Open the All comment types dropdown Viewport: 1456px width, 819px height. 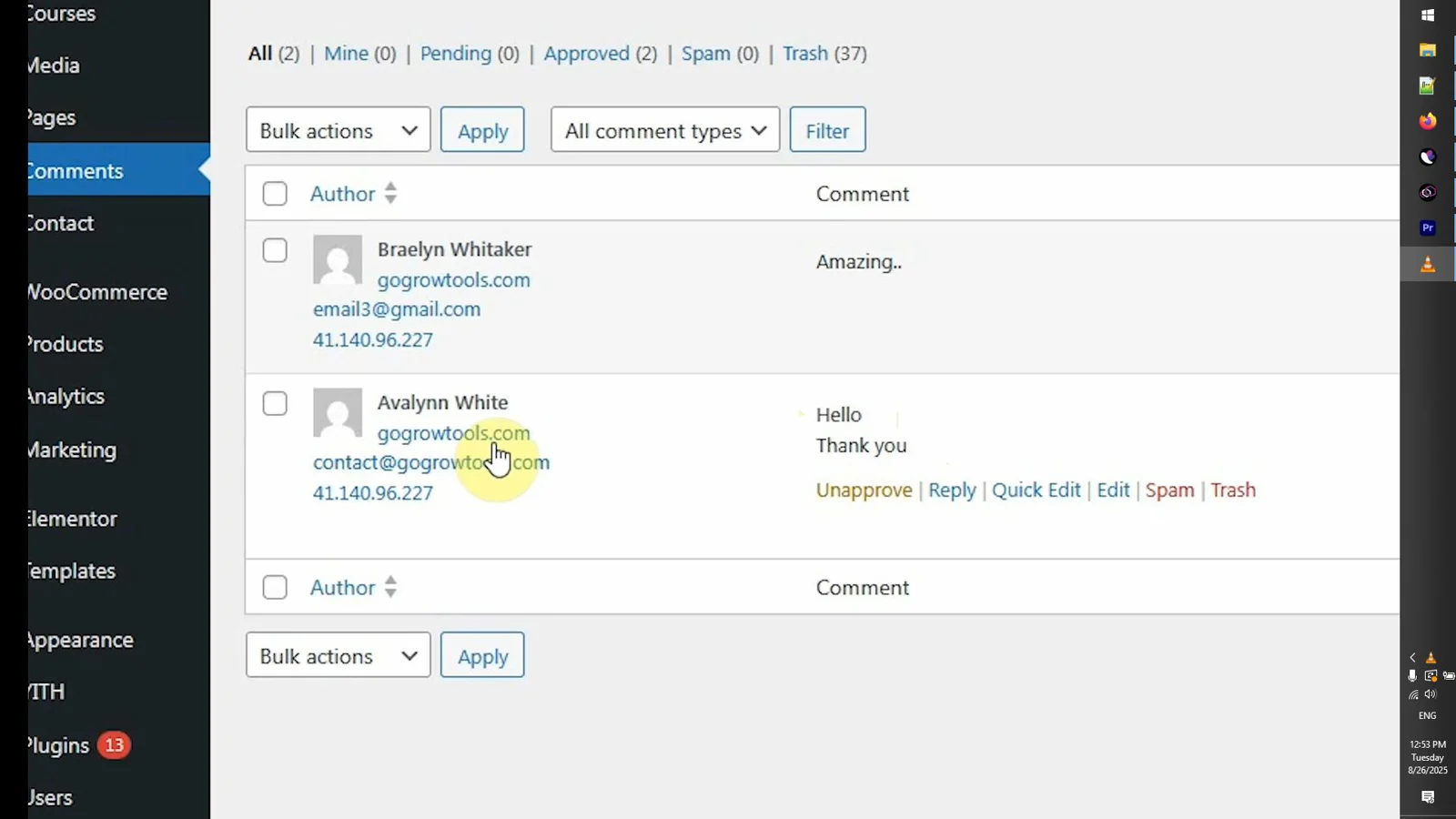coord(665,130)
